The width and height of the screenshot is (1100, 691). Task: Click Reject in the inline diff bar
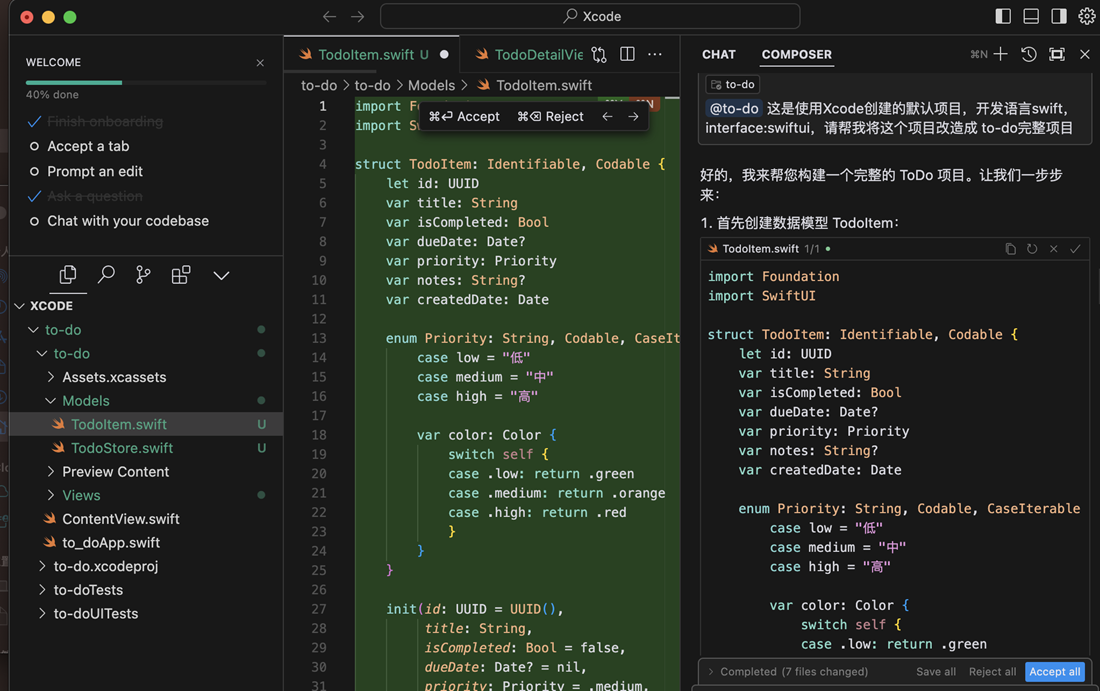coord(551,117)
